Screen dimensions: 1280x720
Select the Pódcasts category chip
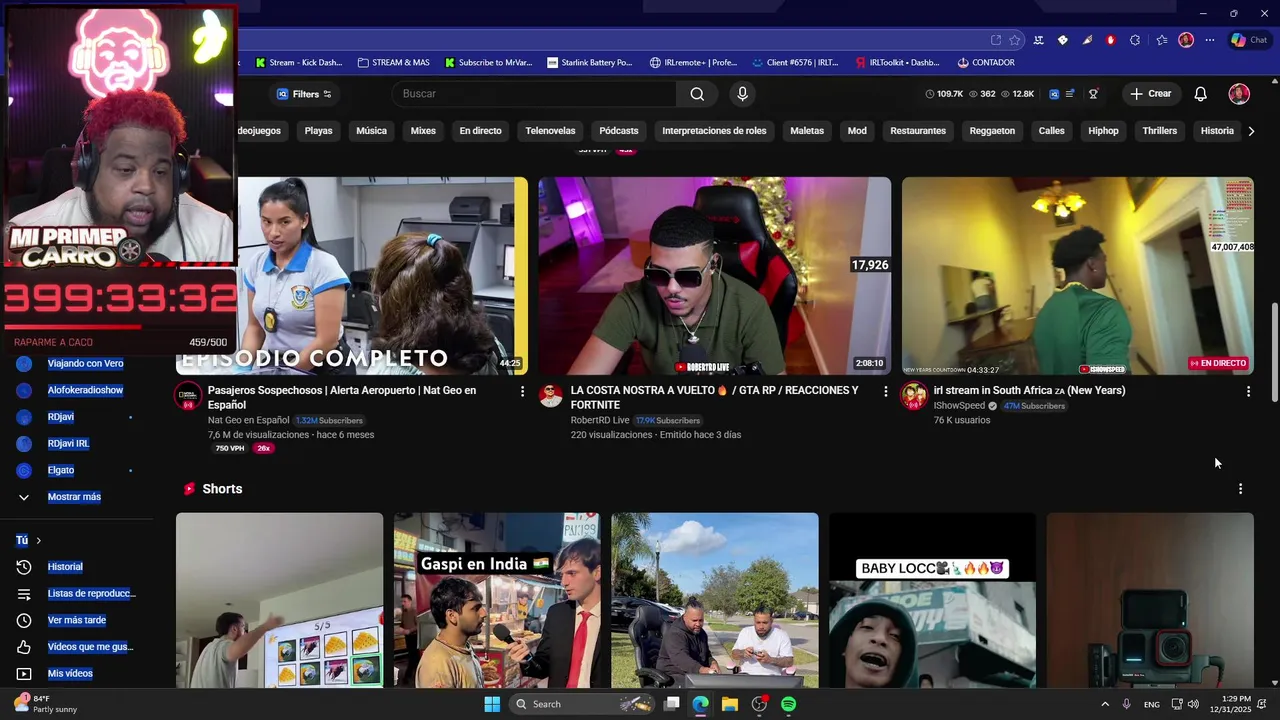tap(619, 131)
